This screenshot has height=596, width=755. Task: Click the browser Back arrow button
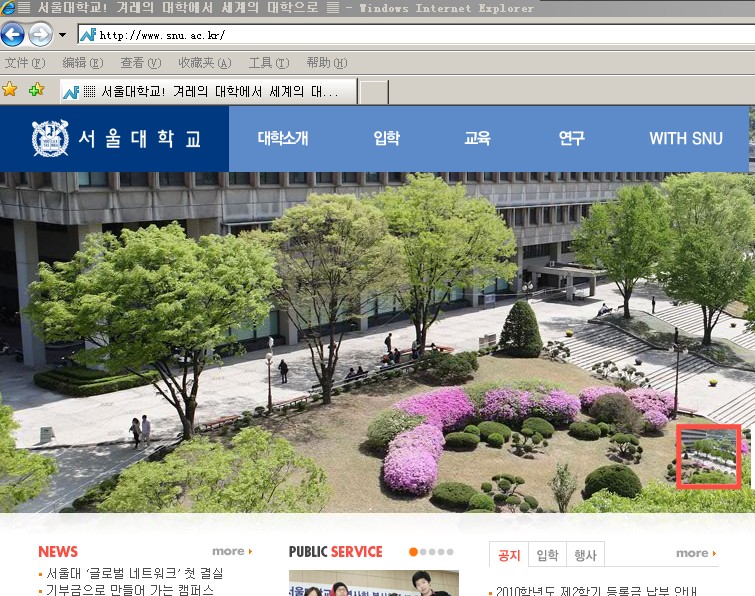(x=13, y=35)
